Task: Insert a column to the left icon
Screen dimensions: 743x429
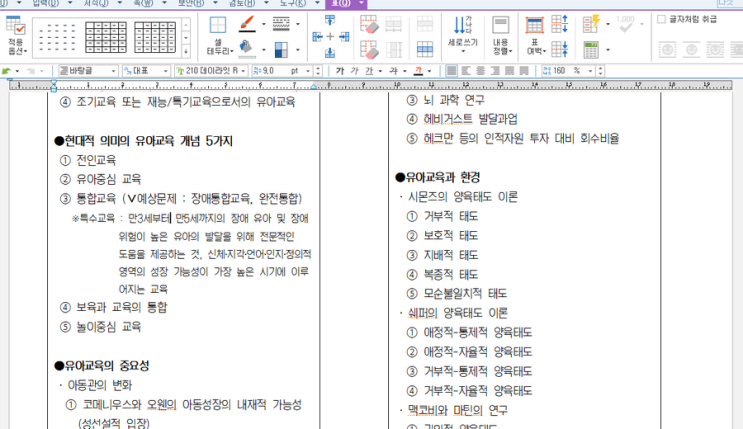Action: click(x=317, y=37)
